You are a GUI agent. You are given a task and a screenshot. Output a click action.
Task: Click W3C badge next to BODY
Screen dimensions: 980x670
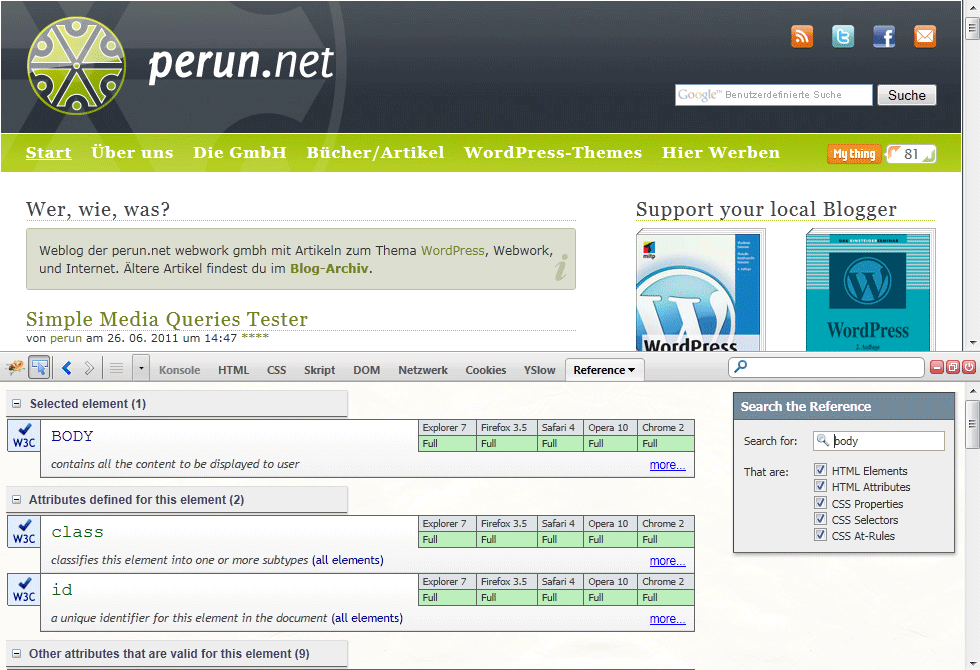point(24,436)
